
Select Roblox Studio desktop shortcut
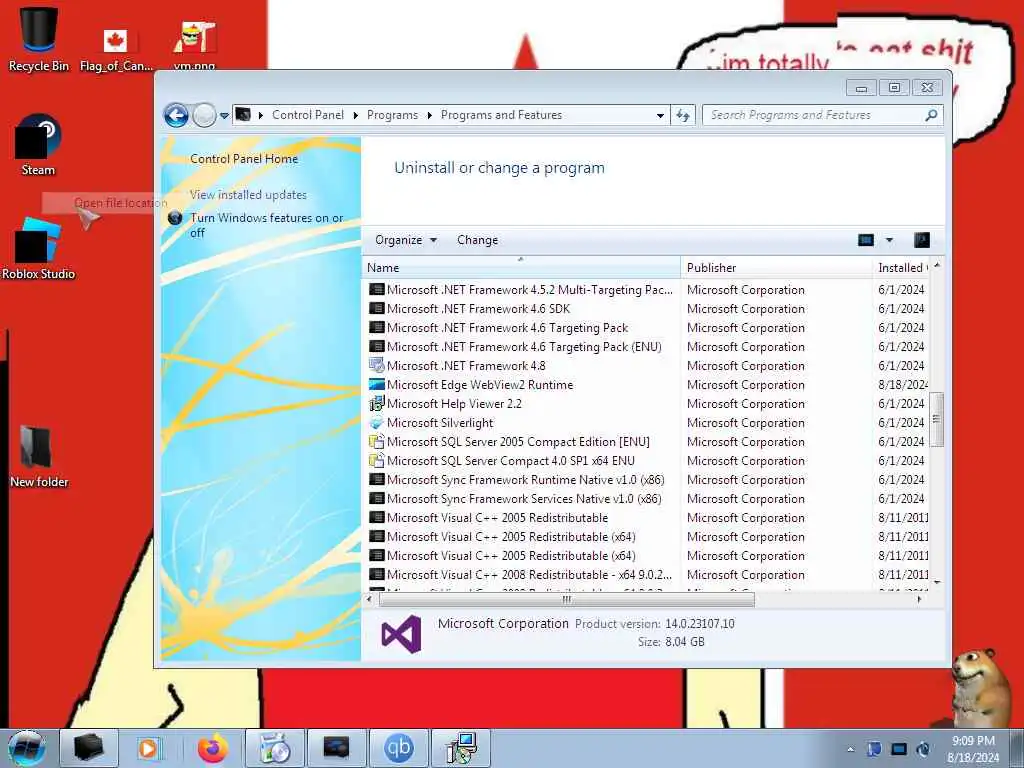point(38,249)
